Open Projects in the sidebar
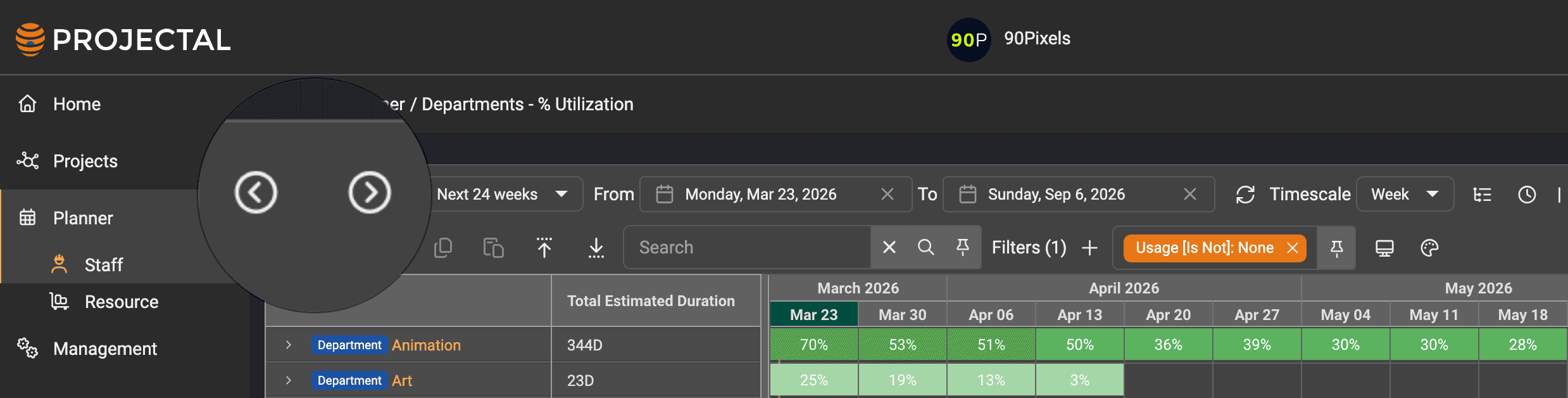The image size is (1568, 398). [85, 161]
